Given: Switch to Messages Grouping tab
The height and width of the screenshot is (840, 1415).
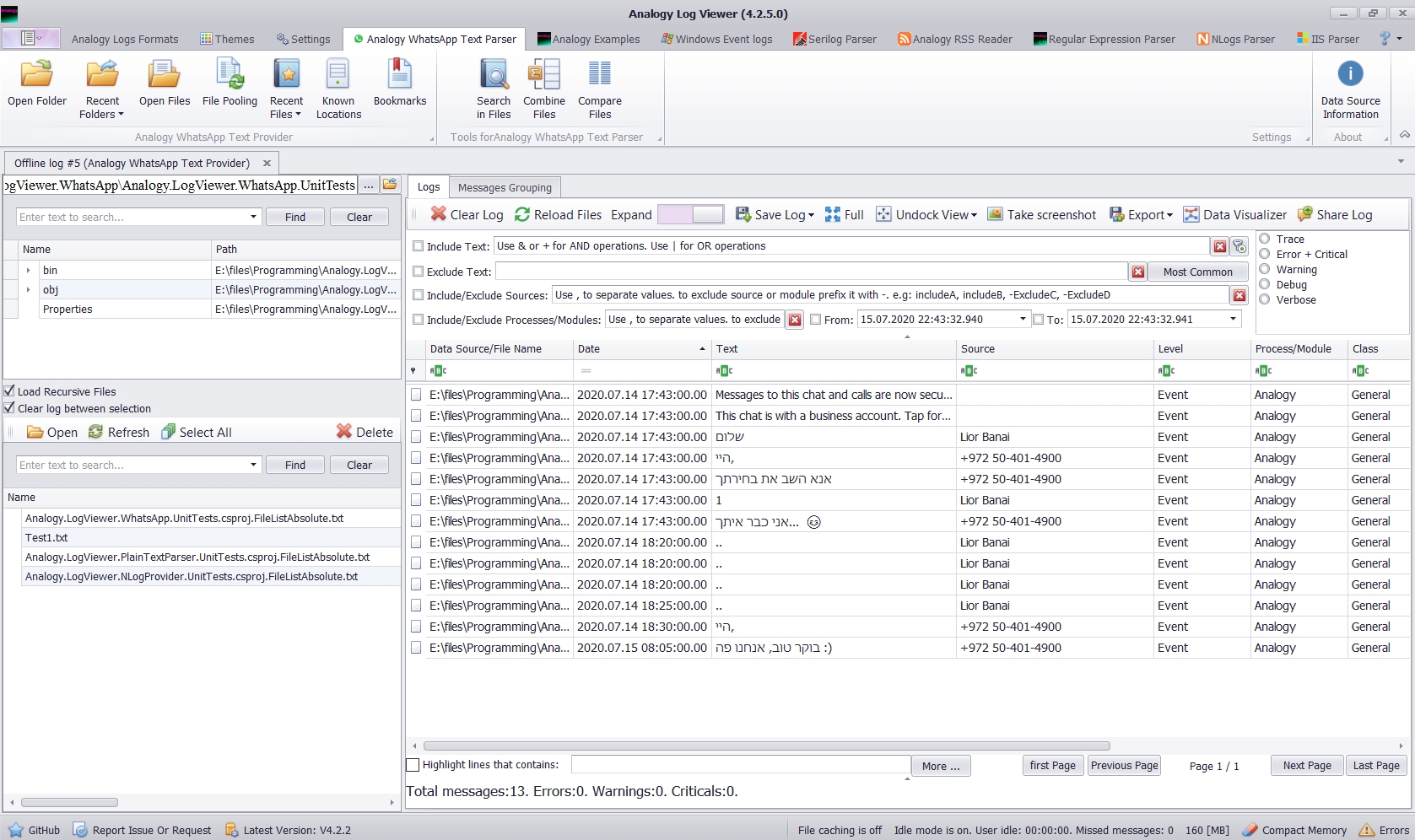Looking at the screenshot, I should 505,187.
